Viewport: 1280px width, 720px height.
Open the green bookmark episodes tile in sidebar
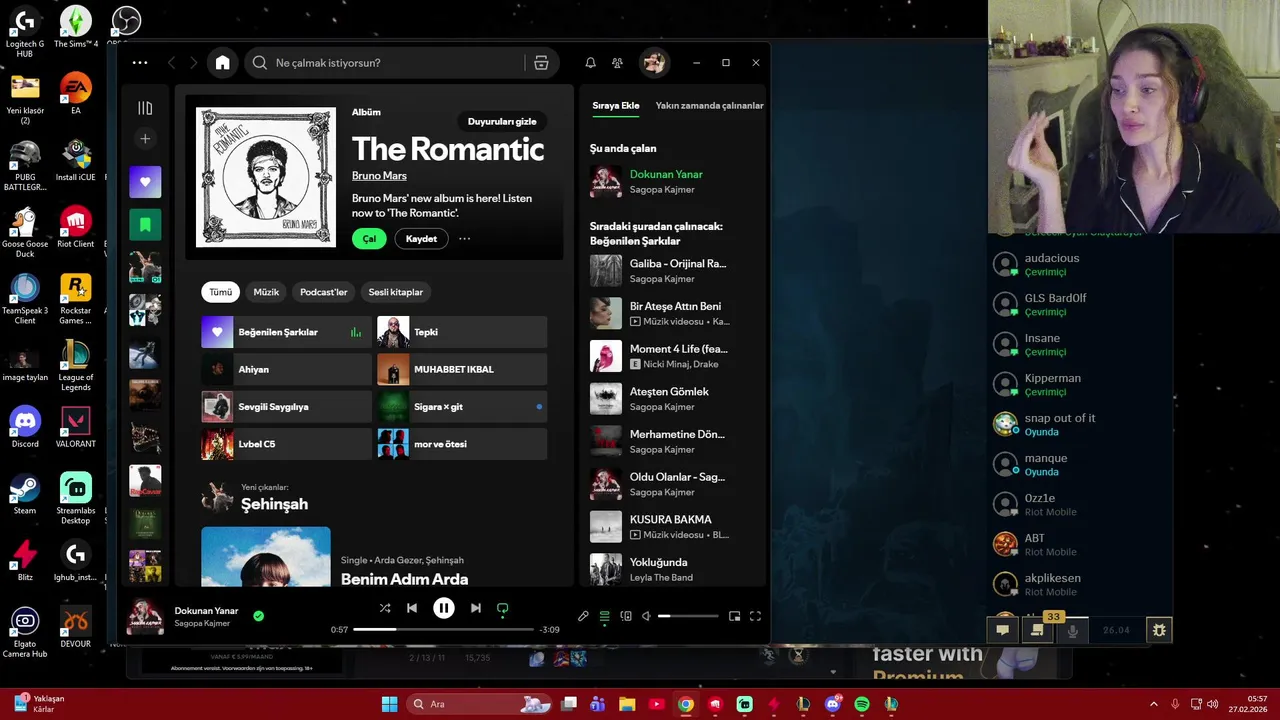pos(145,225)
